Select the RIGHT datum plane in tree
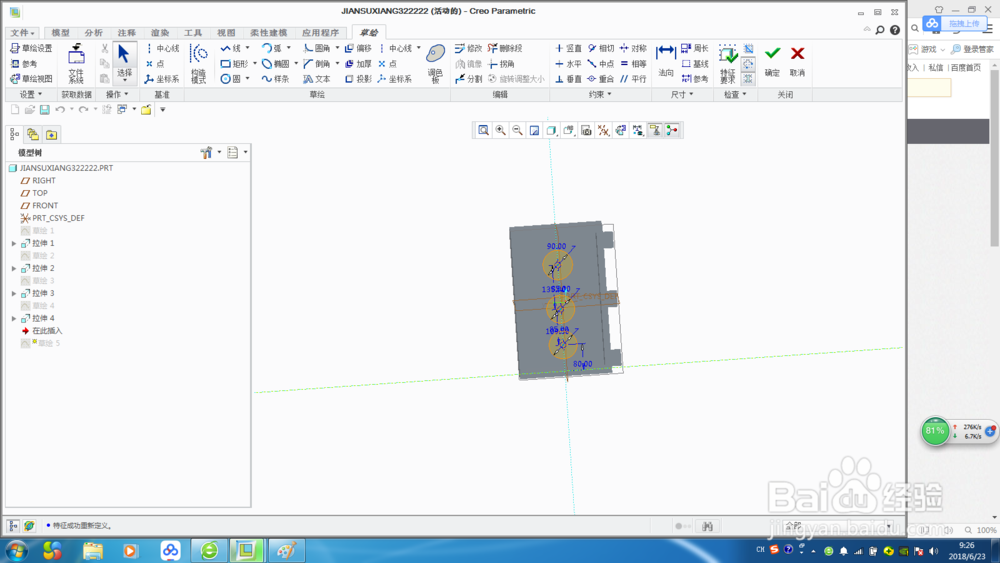 (x=38, y=180)
